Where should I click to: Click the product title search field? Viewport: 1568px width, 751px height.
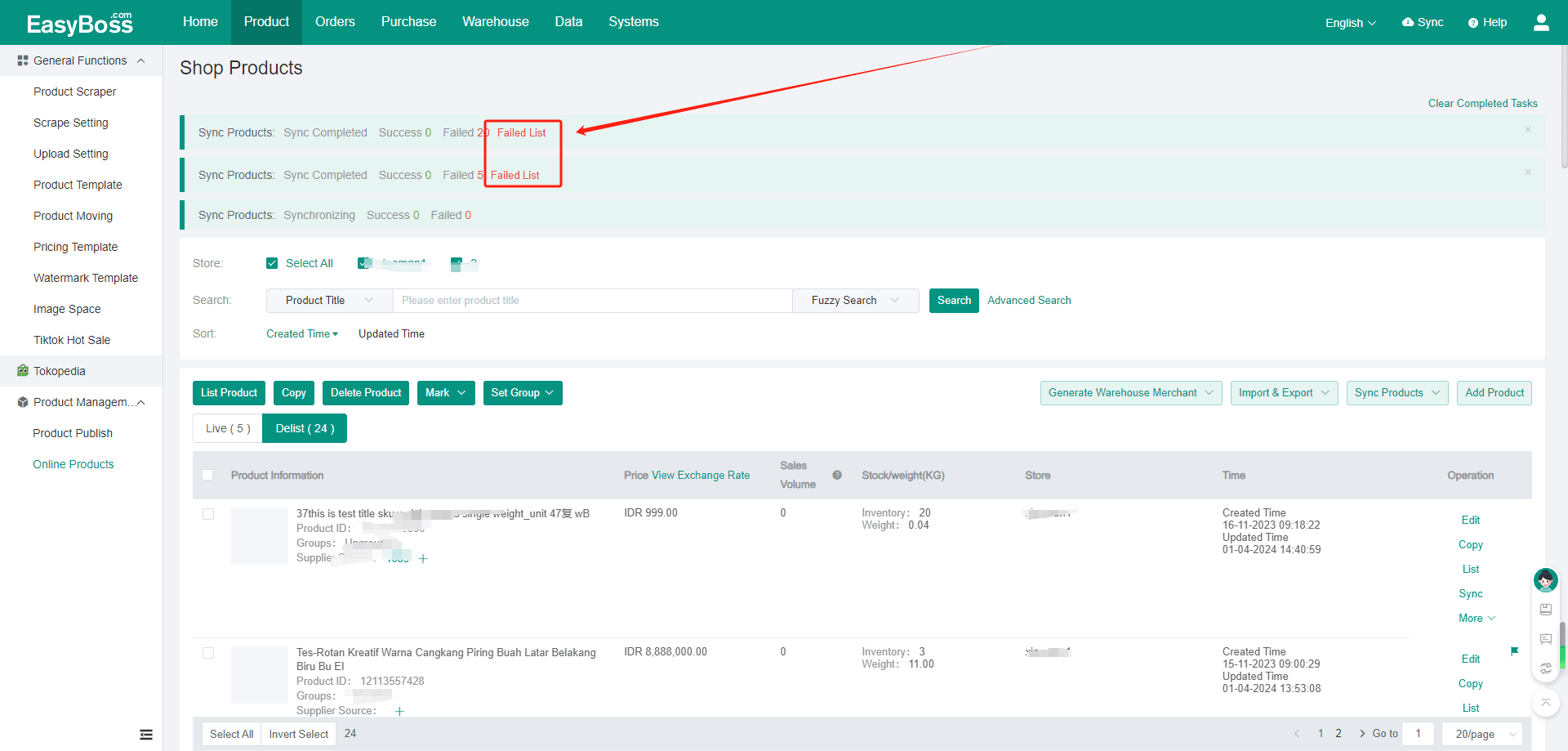click(592, 301)
